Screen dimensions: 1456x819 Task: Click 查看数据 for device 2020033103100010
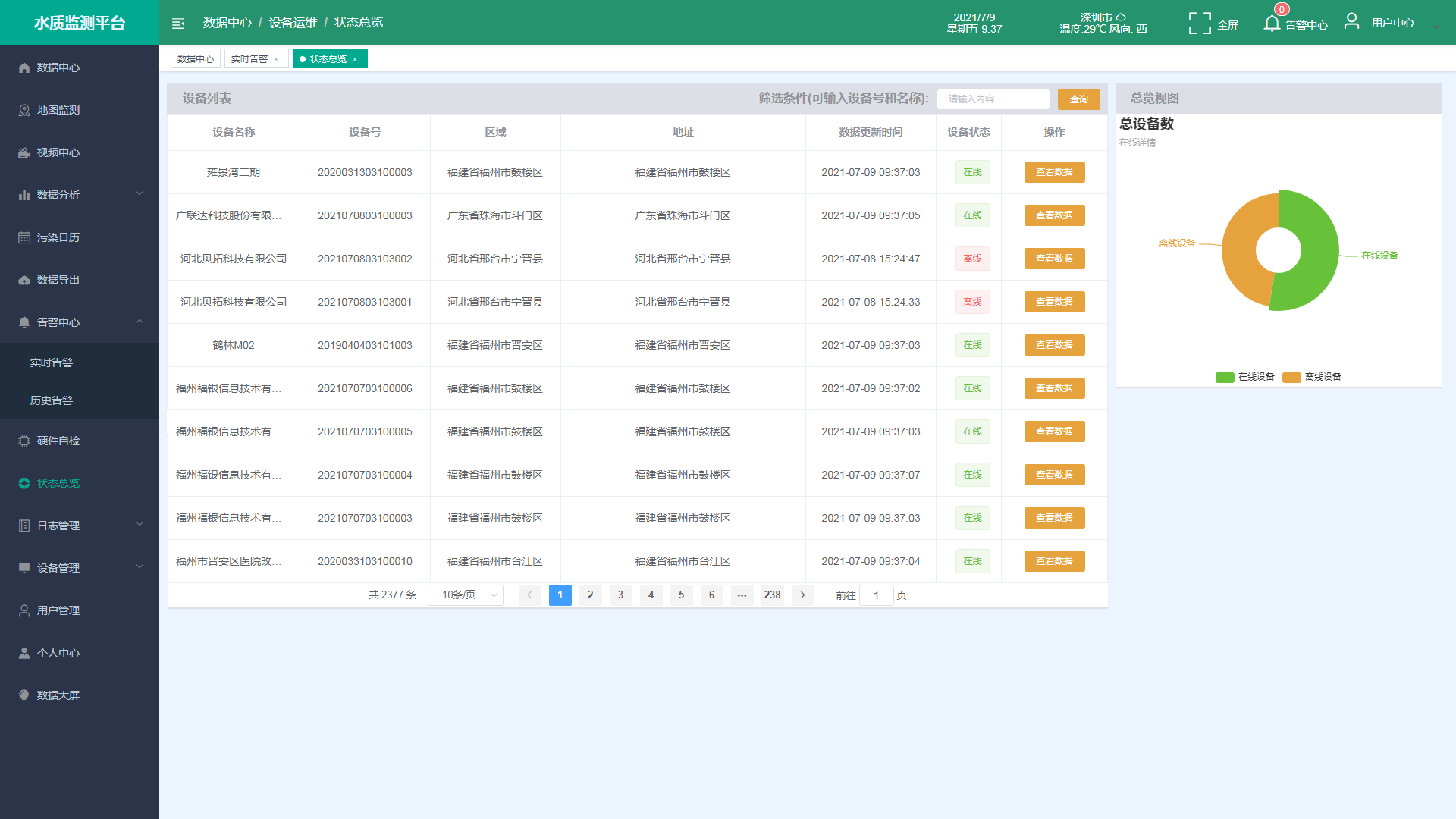1054,561
